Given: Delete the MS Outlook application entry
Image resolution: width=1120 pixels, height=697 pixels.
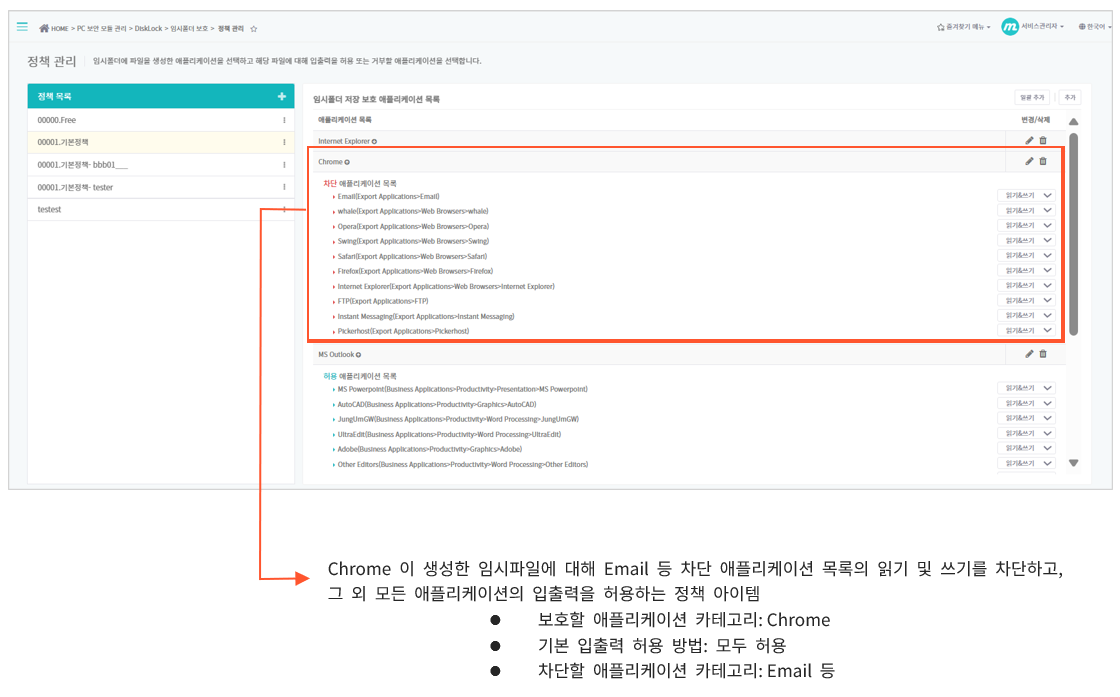Looking at the screenshot, I should click(x=1043, y=354).
